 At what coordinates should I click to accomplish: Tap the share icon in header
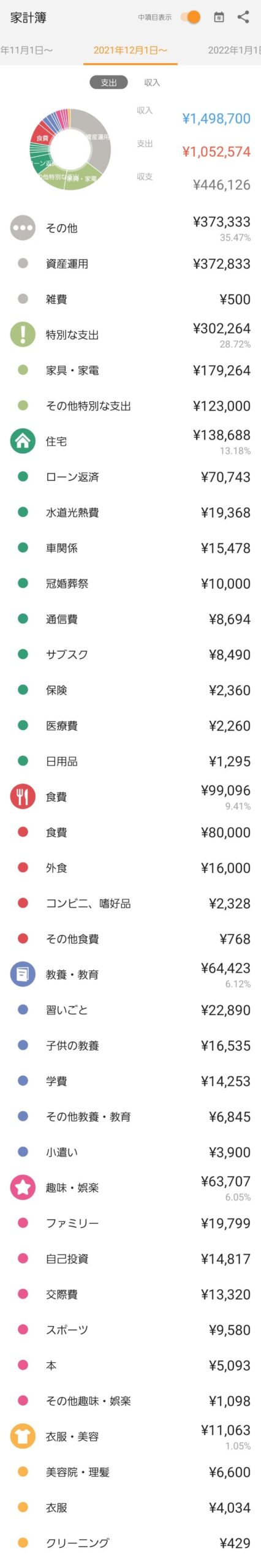point(243,17)
